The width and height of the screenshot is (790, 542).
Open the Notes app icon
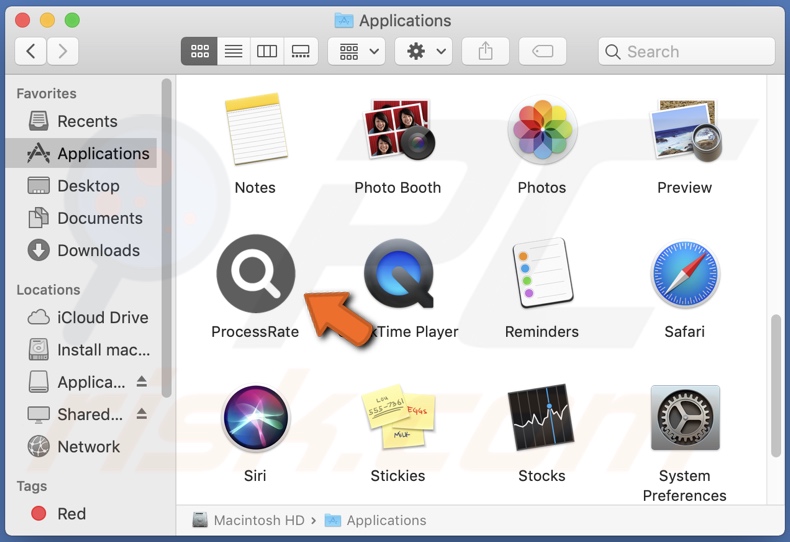pyautogui.click(x=255, y=129)
